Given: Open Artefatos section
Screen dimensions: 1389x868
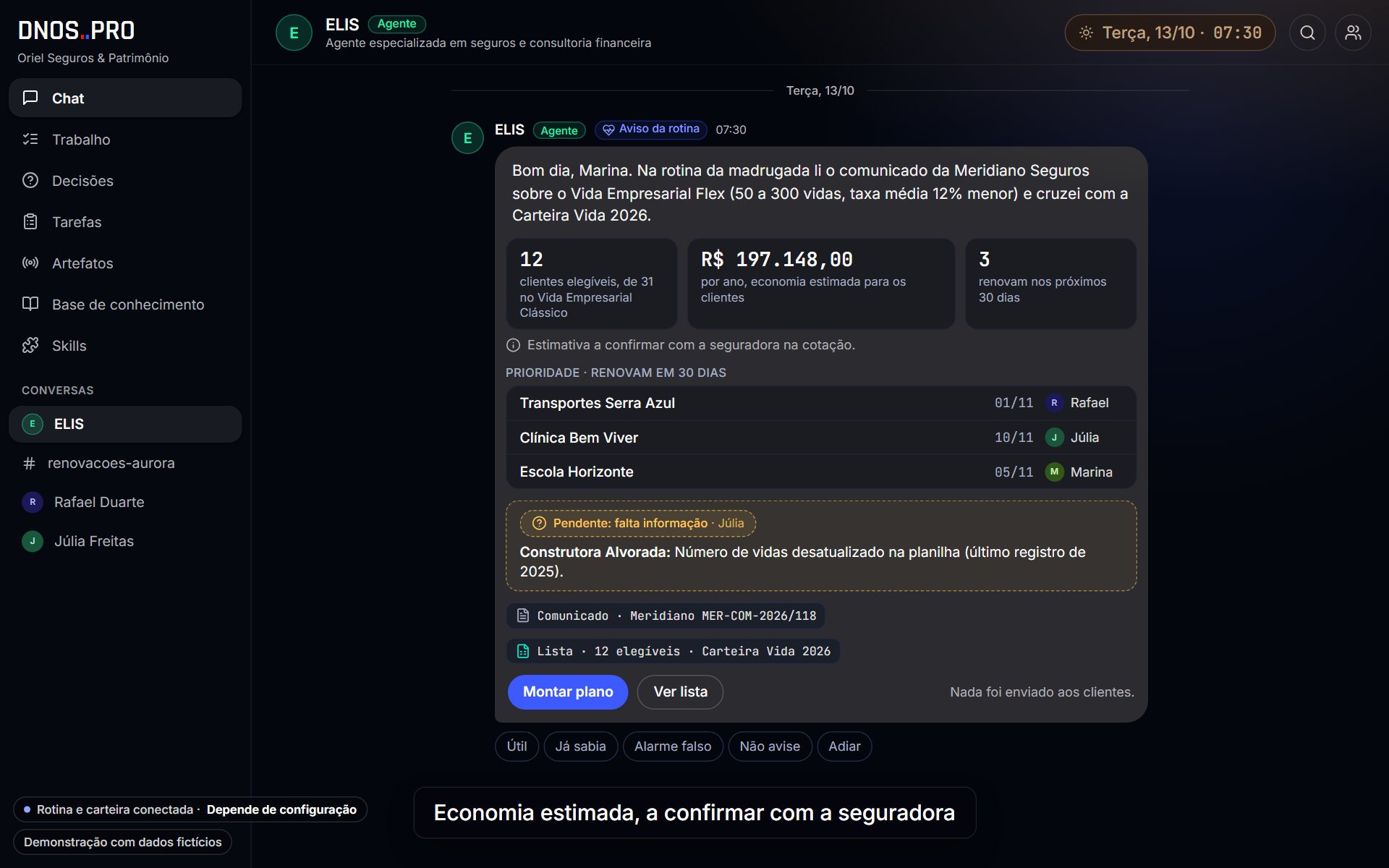Looking at the screenshot, I should coord(125,263).
